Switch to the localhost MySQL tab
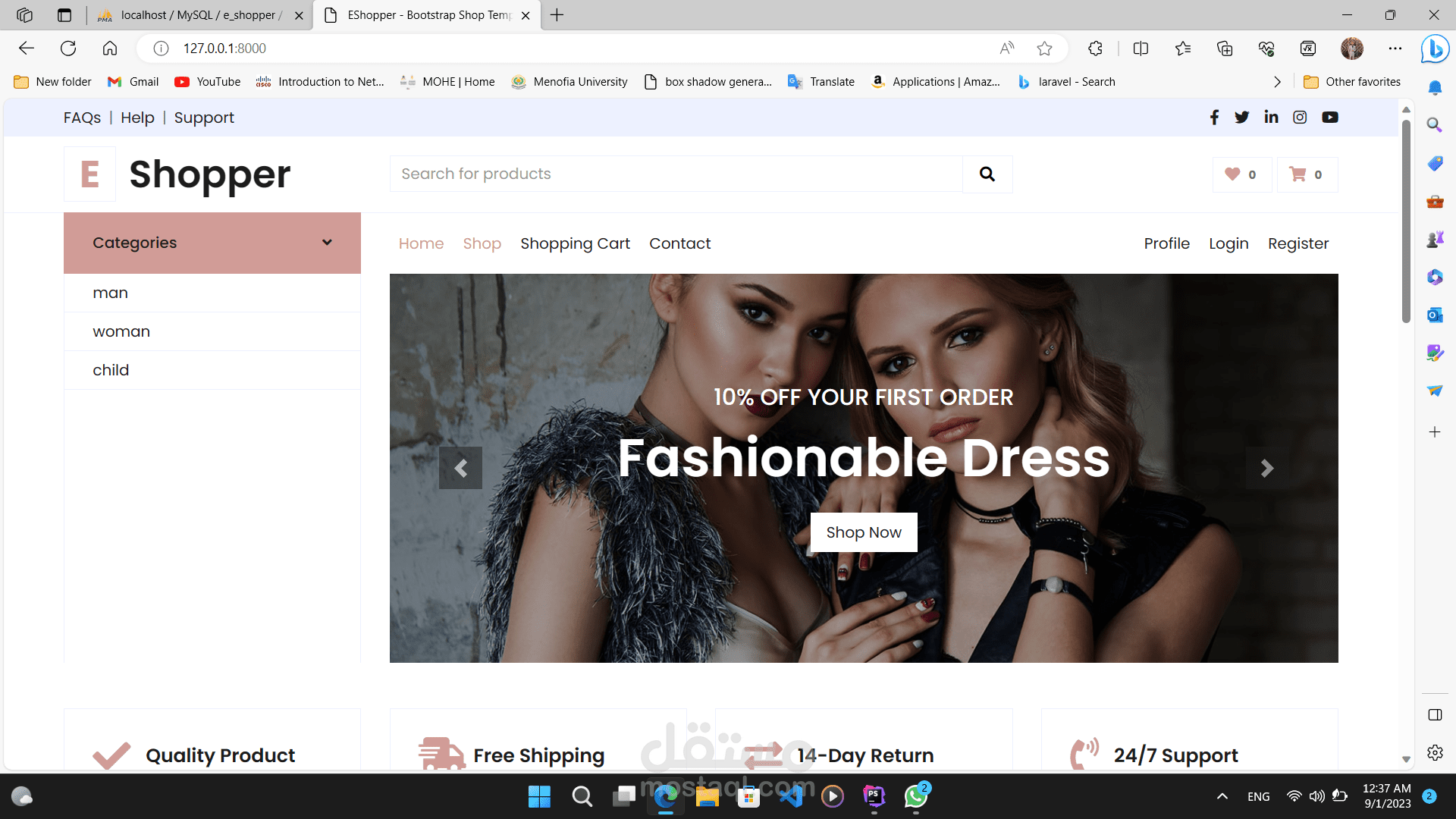 pos(192,14)
